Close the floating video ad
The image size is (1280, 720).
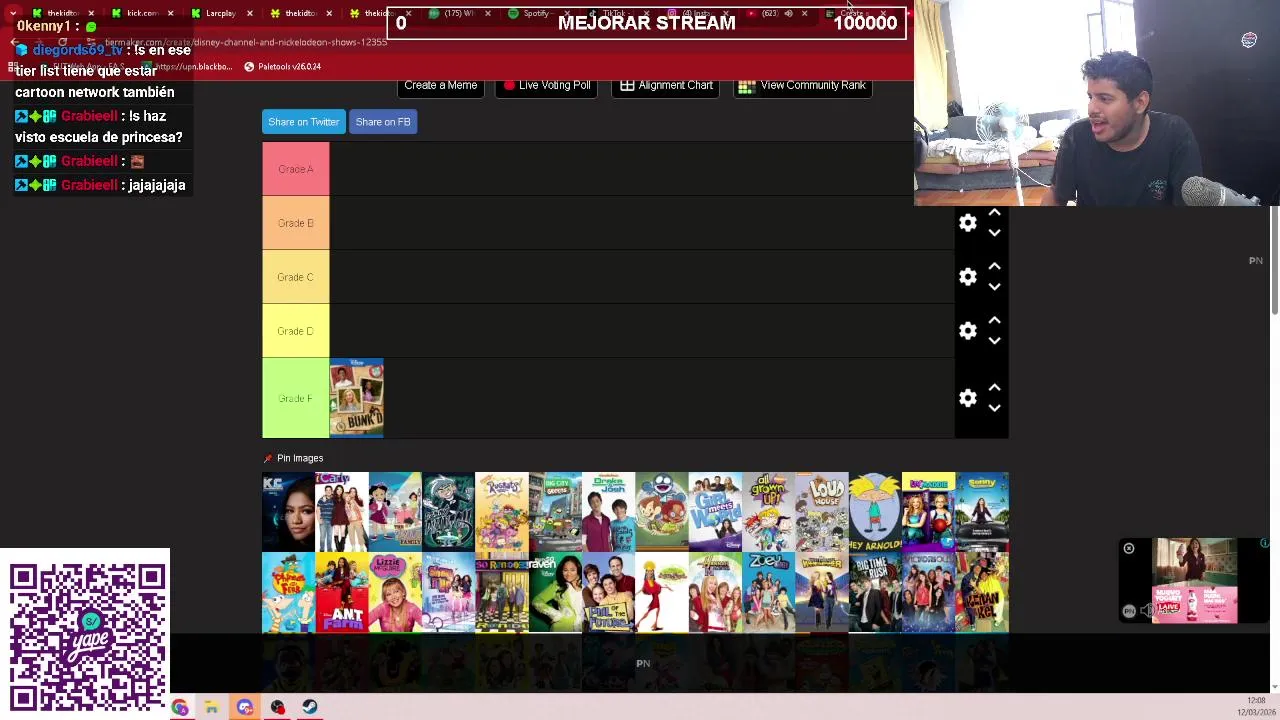1129,549
